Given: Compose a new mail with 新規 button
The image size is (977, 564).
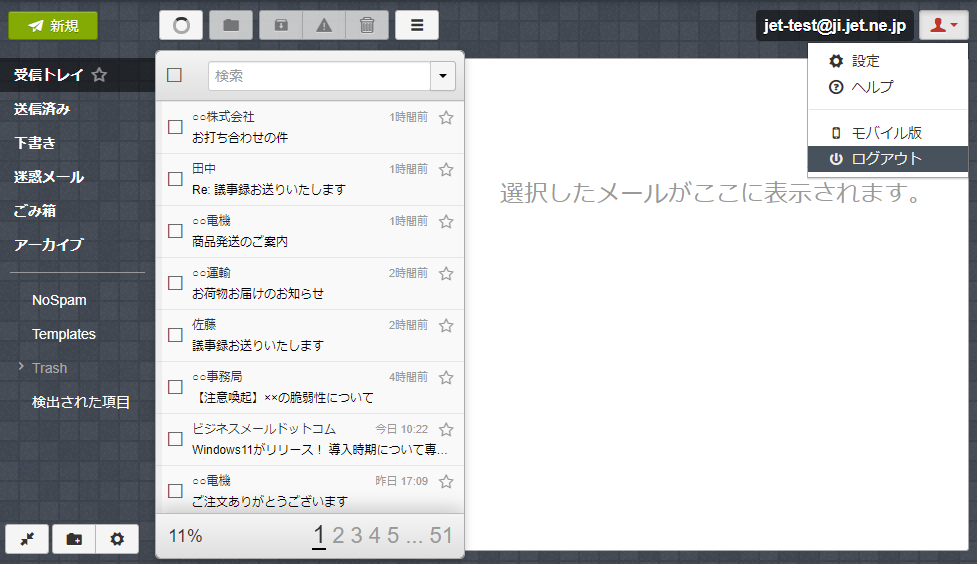Looking at the screenshot, I should coord(53,26).
